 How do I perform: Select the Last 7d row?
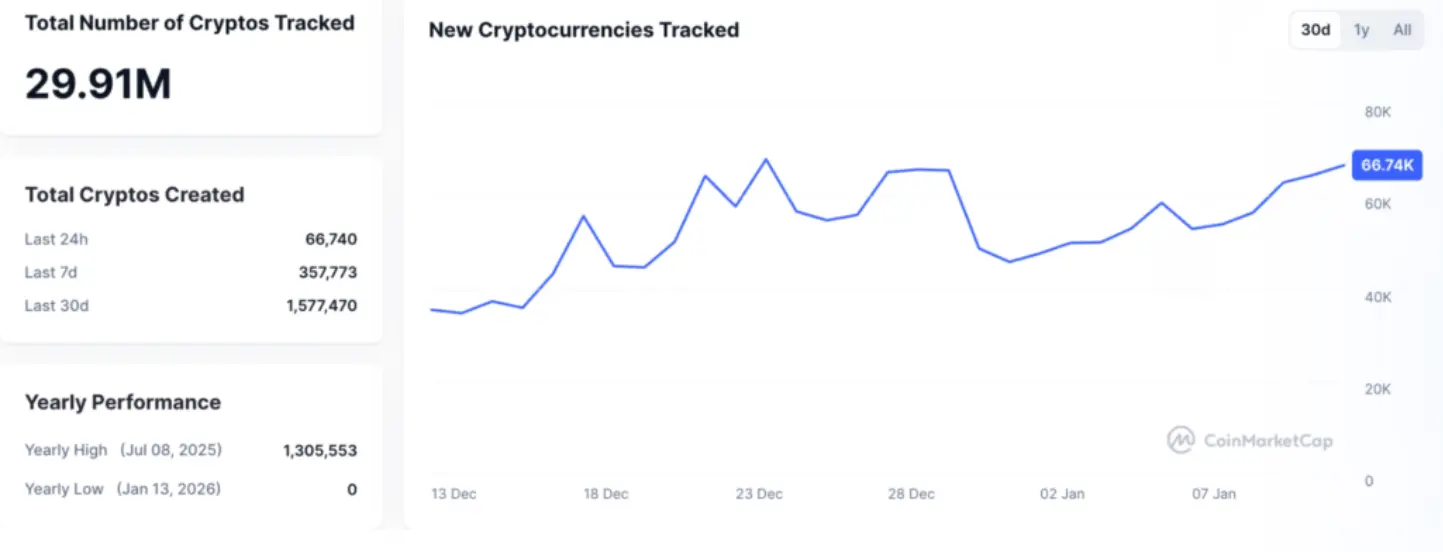click(x=190, y=272)
